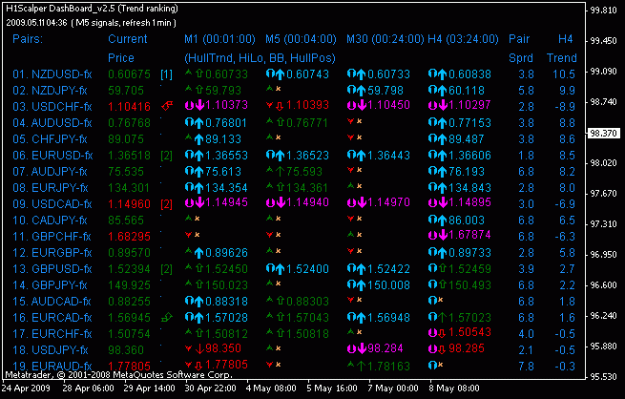The image size is (625, 399).
Task: Click the Pairs: column header
Action: (28, 39)
